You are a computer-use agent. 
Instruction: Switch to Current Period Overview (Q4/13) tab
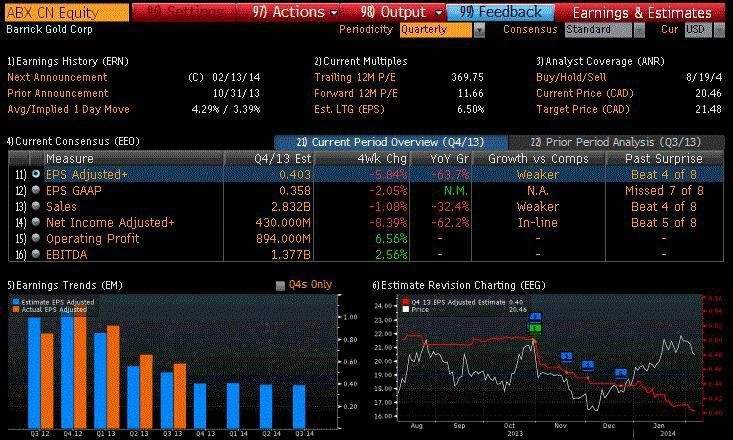point(391,142)
